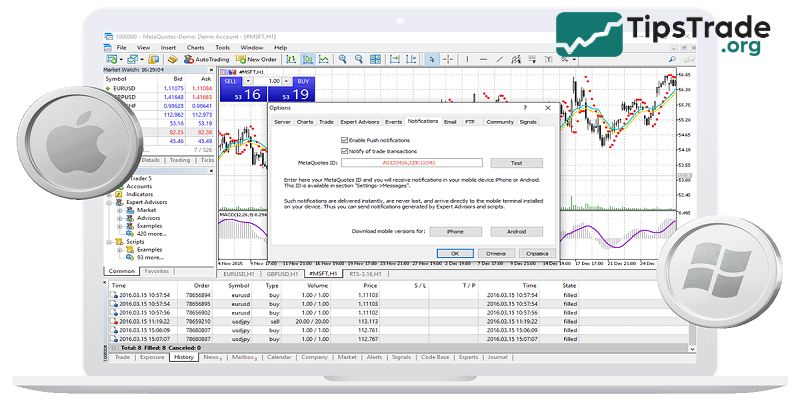Viewport: 800px width, 400px height.
Task: Switch to line chart view
Action: click(324, 59)
